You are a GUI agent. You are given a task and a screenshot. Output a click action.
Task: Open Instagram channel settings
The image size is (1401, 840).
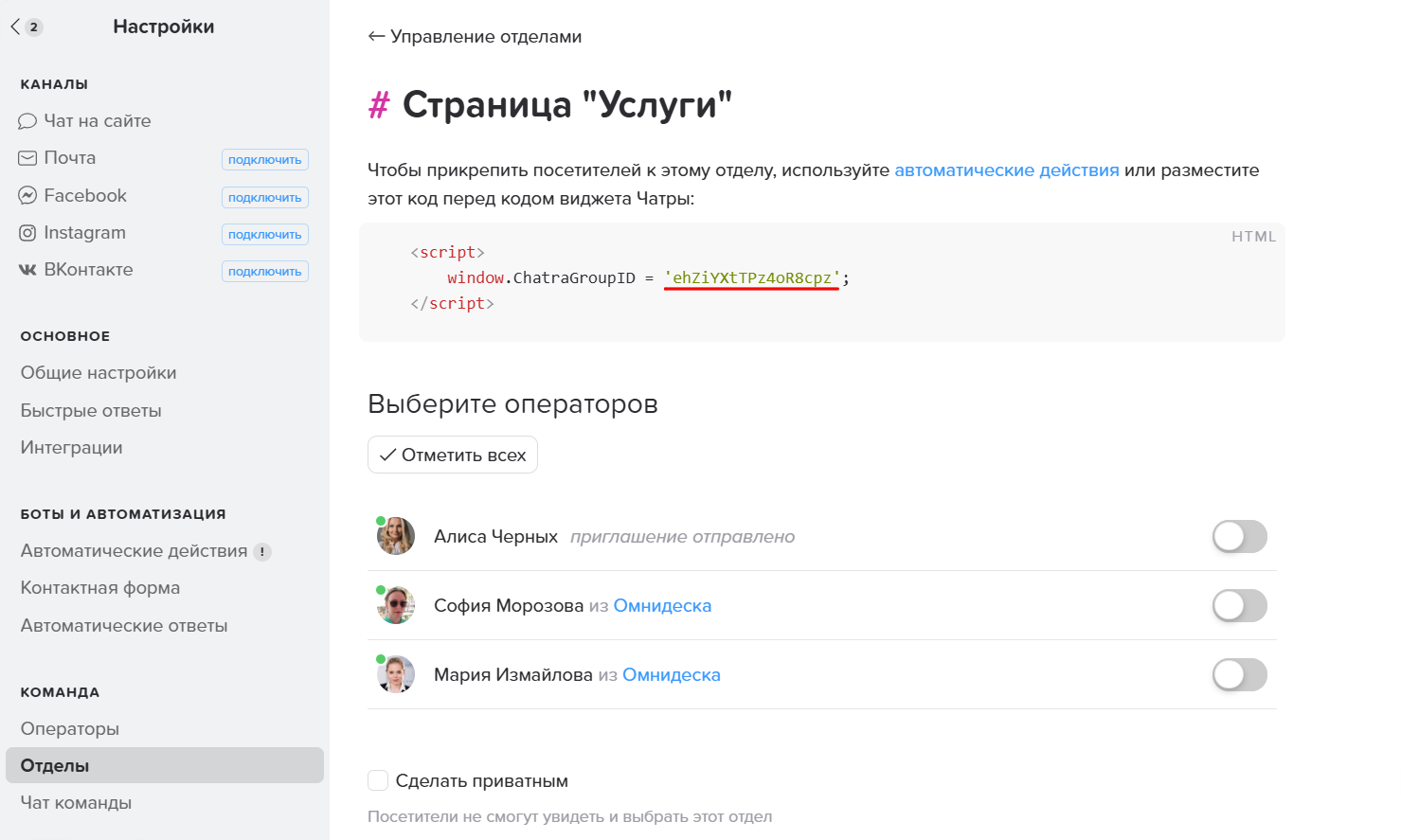point(84,233)
